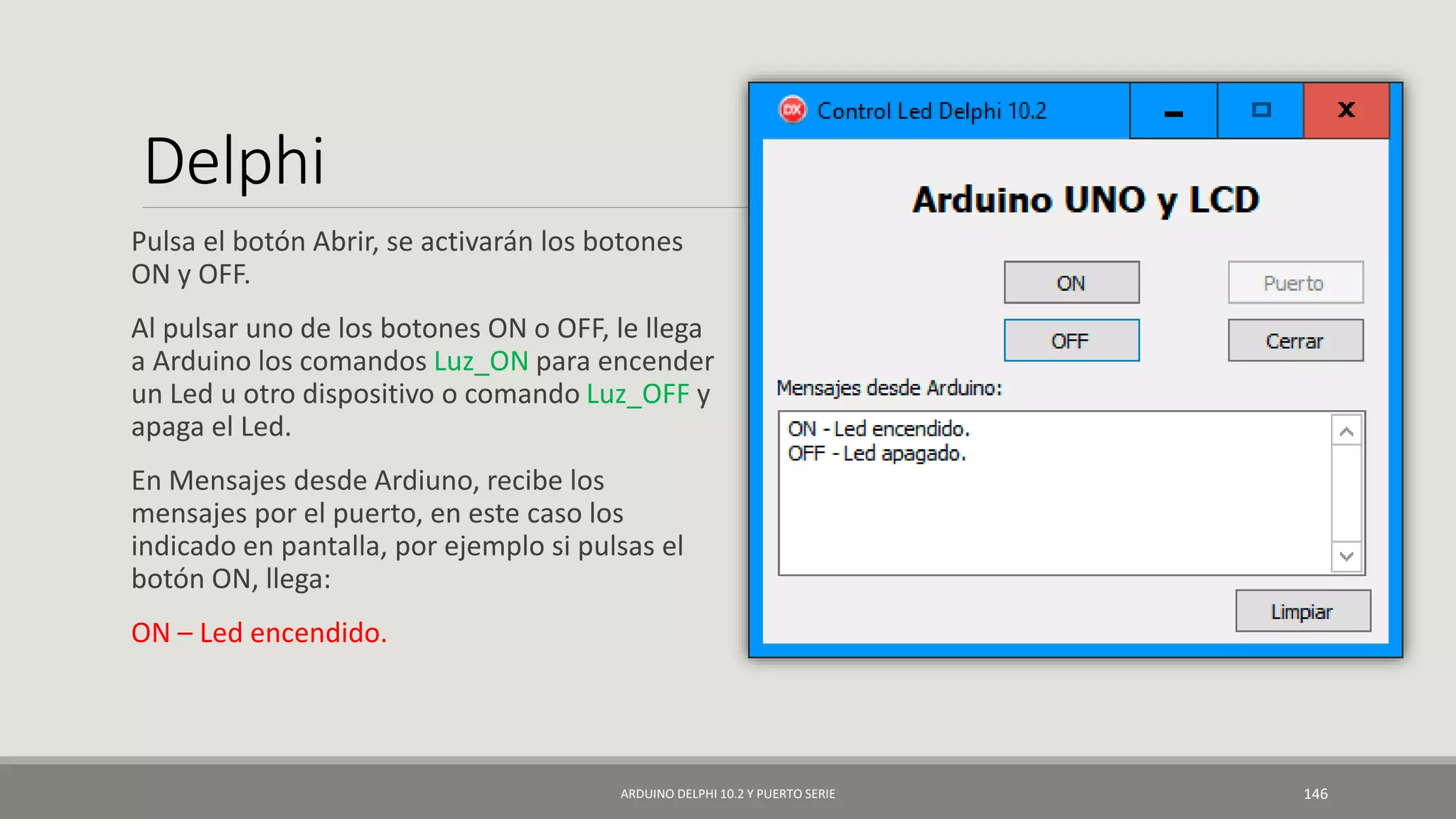Click the scroll up arrow in message box

(1346, 432)
